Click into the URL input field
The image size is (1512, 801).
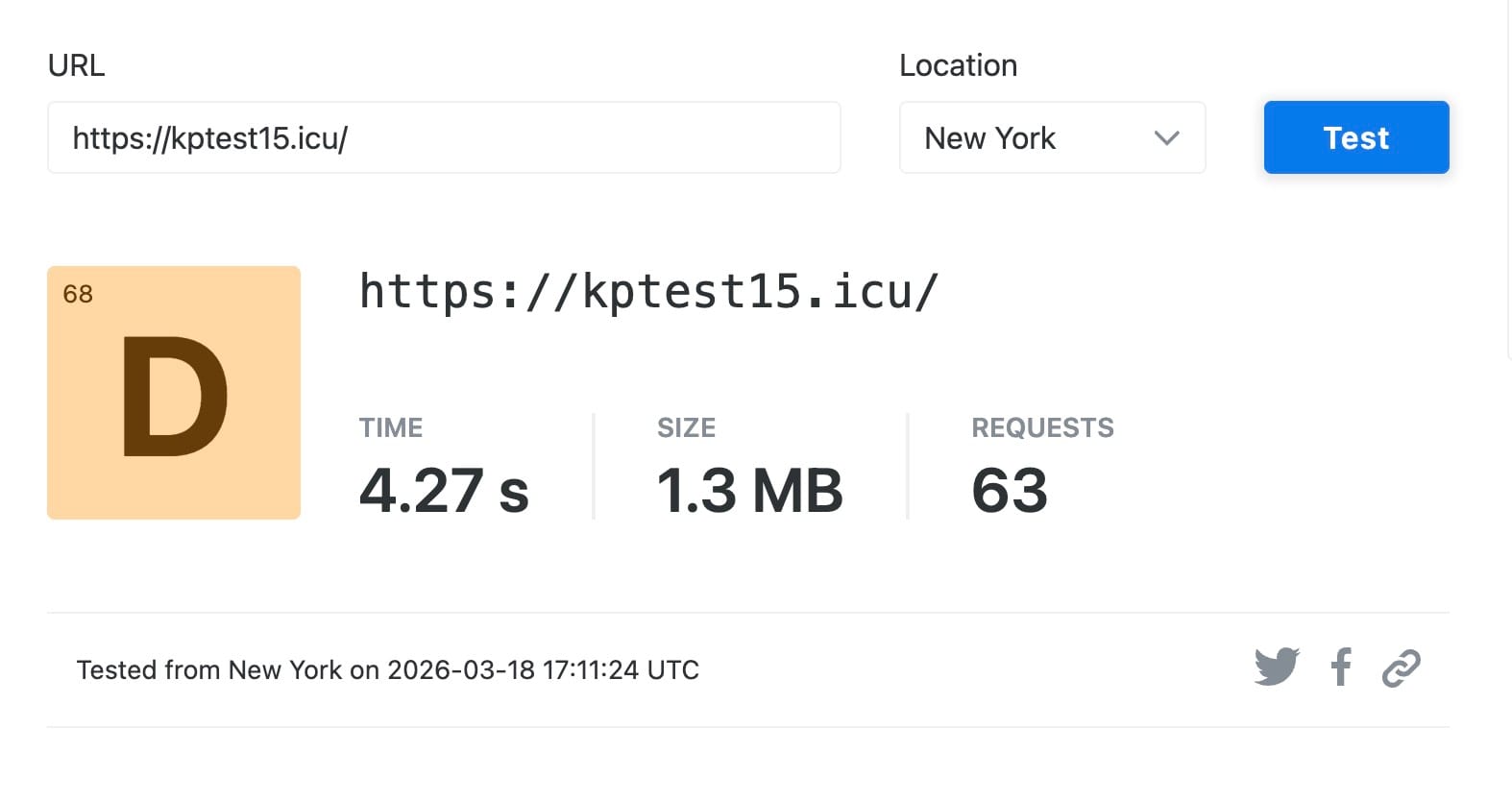point(444,138)
